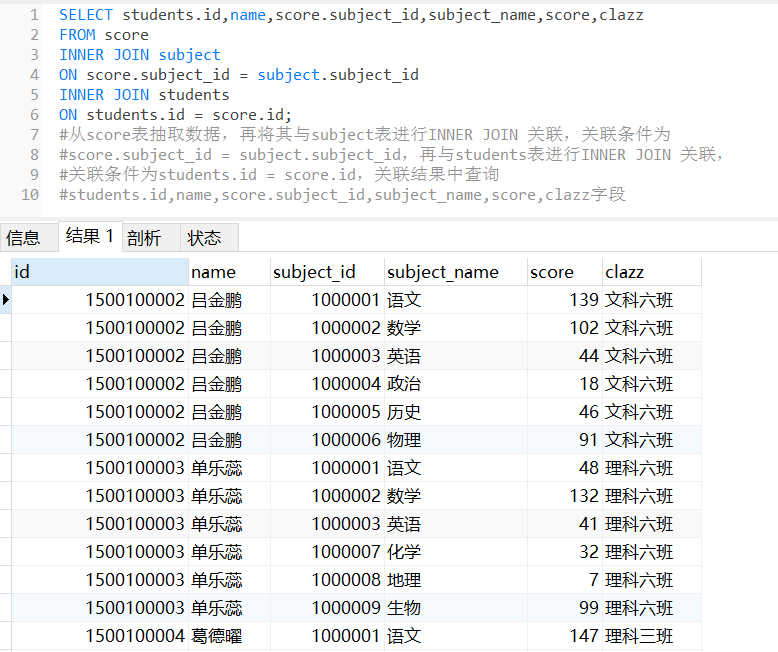Select subject_name cell 生物
Image resolution: width=778 pixels, height=652 pixels.
pos(455,608)
